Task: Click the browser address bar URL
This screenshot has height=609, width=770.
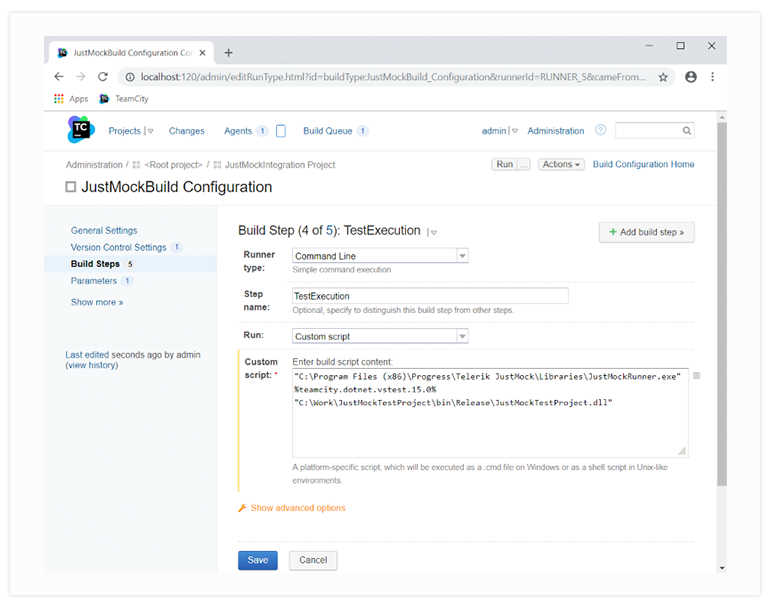Action: 393,77
